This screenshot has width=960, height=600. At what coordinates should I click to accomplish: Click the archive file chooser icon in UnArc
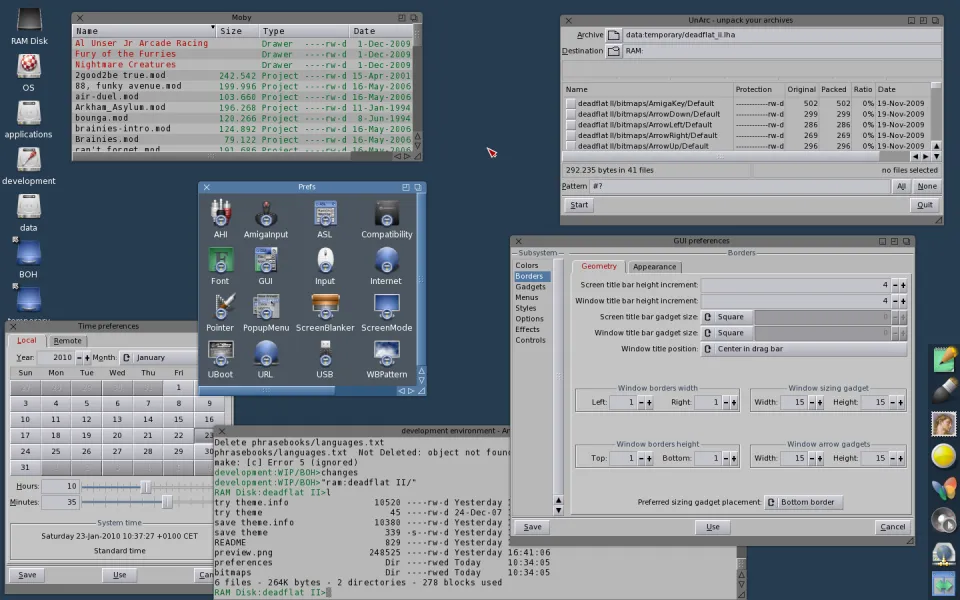pos(614,35)
